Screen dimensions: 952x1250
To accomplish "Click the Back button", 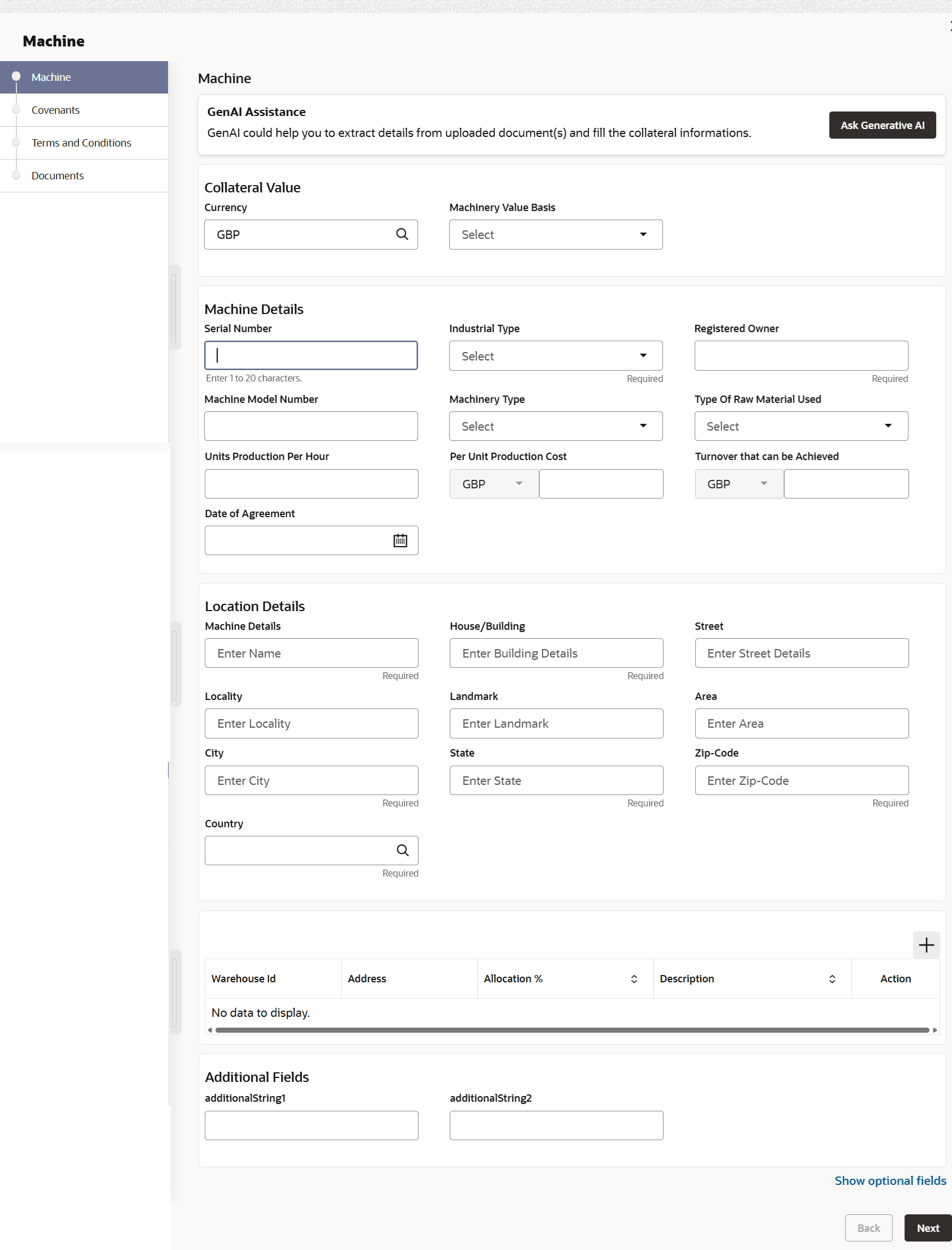I will (869, 1228).
